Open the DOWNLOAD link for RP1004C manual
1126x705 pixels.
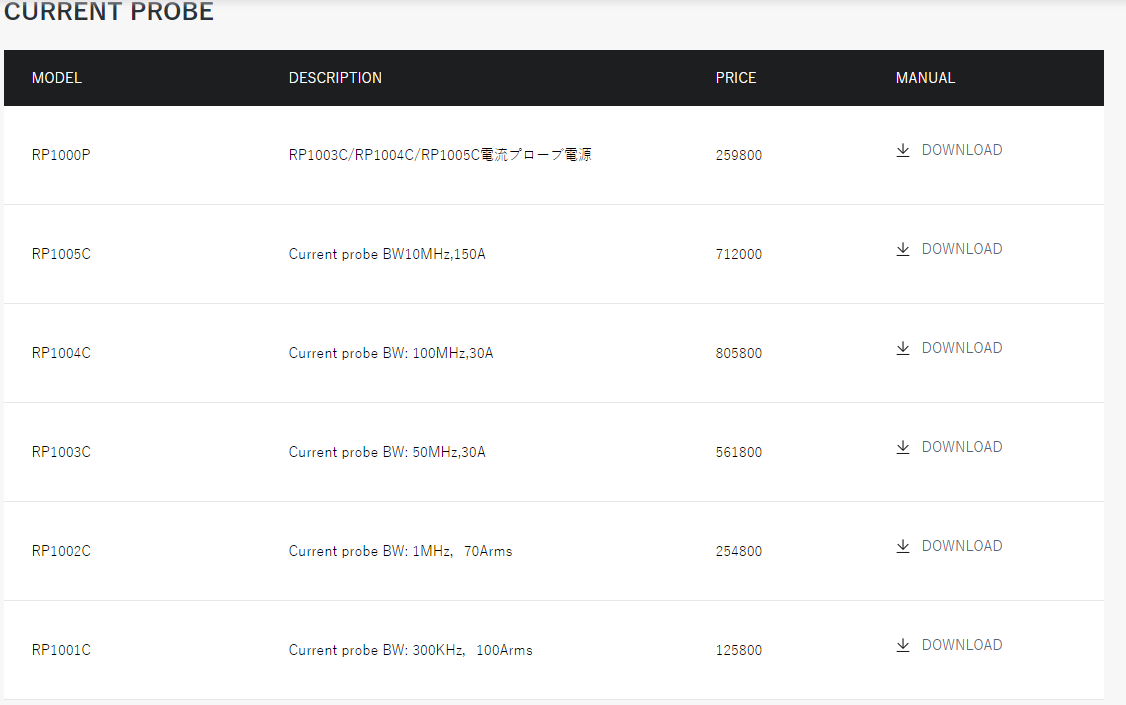click(962, 348)
